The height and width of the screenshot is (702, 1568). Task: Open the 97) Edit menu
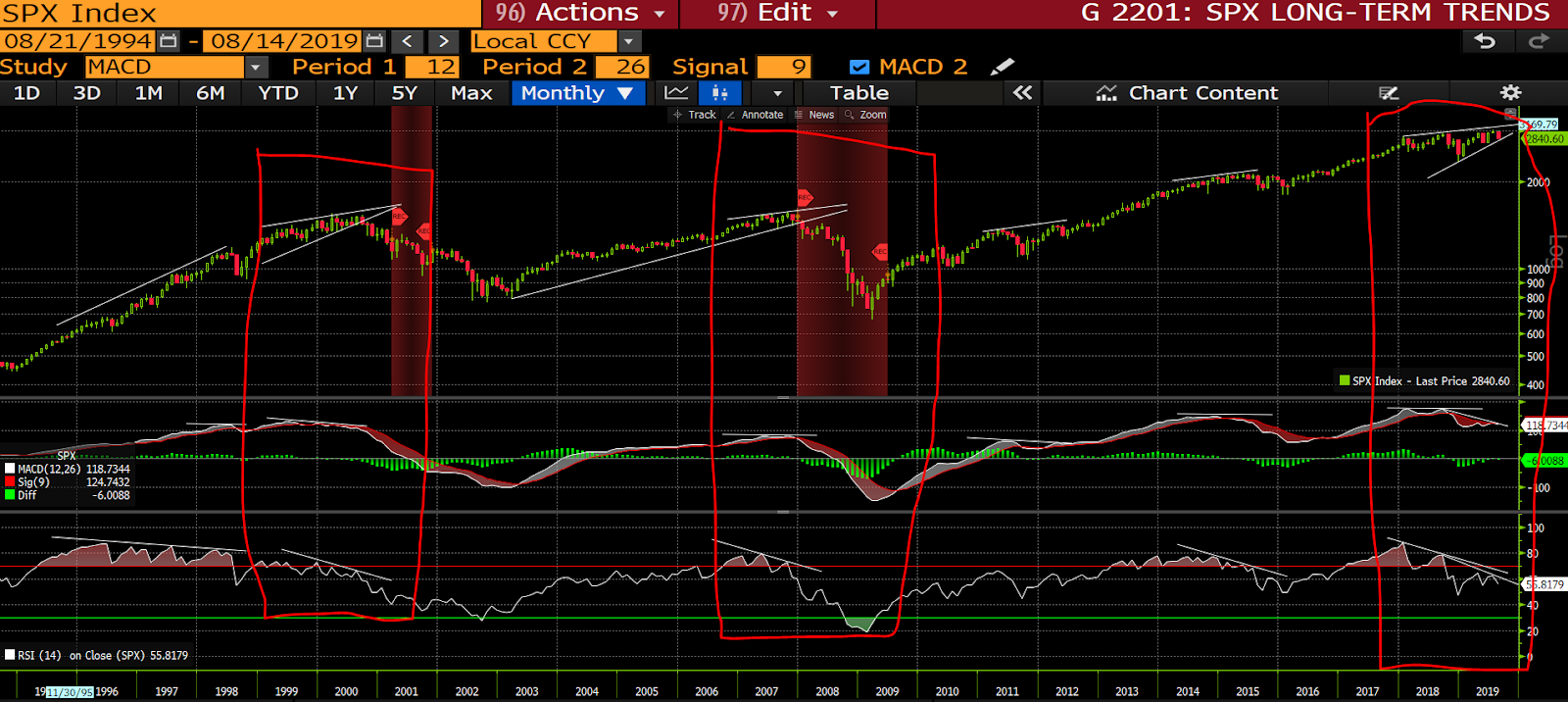(778, 13)
